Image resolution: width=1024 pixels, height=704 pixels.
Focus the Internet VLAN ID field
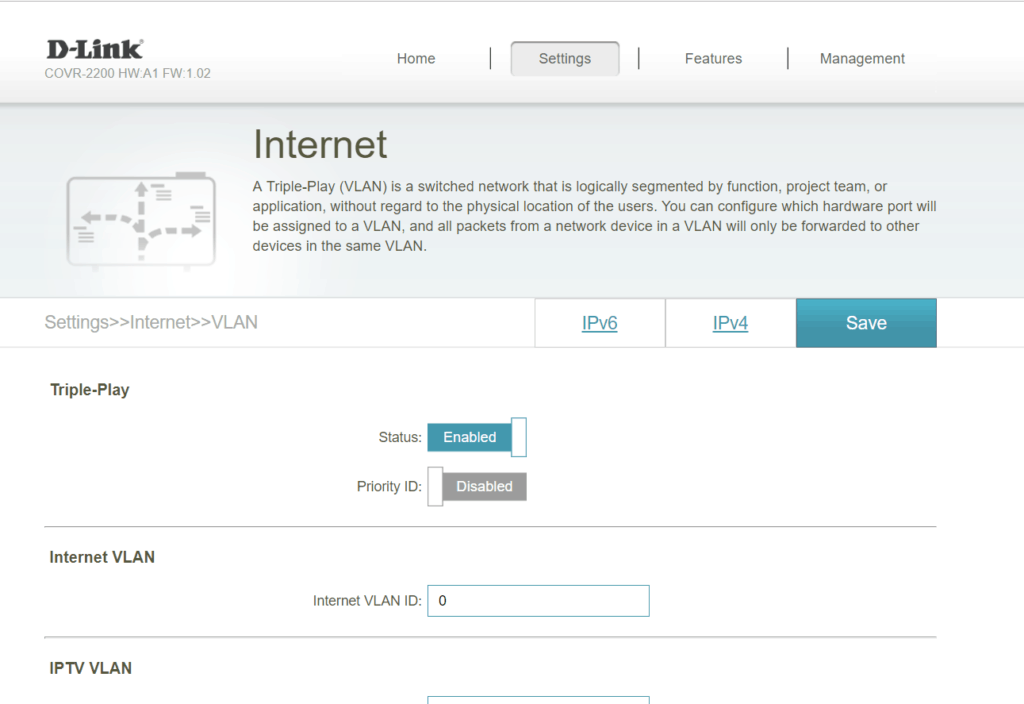[x=538, y=601]
